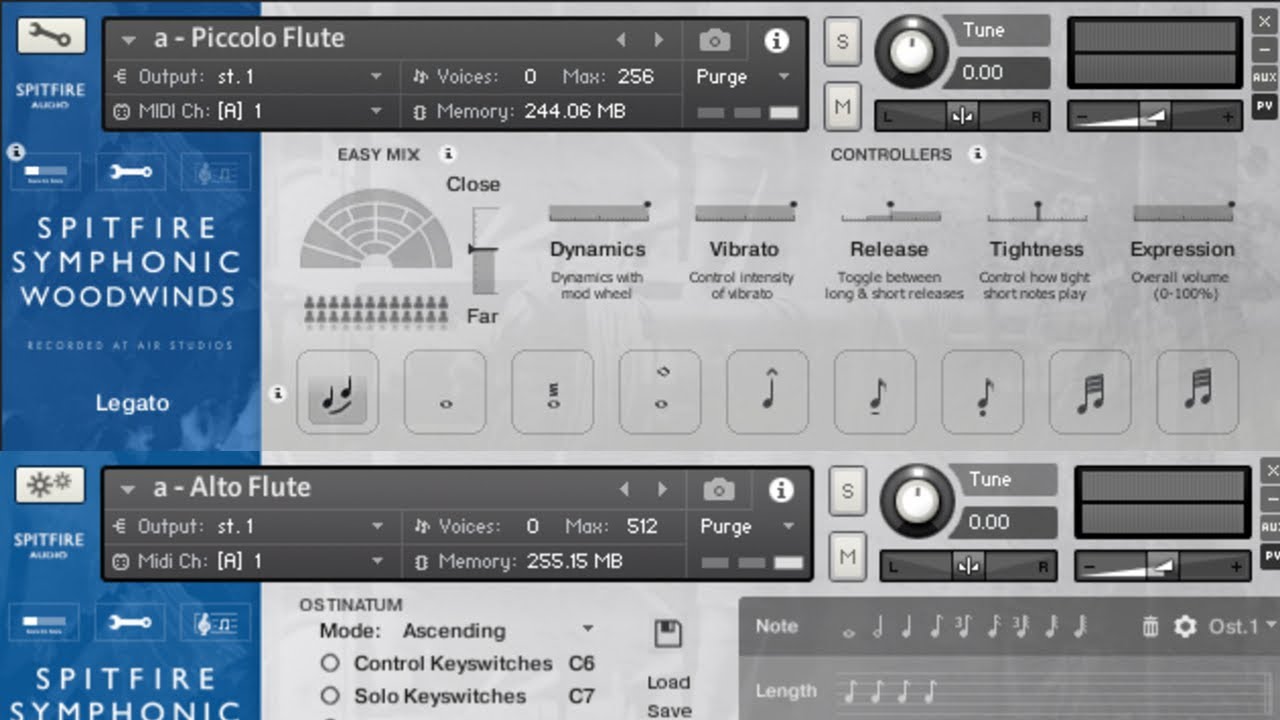The image size is (1280, 720).
Task: Open Piccolo Flute Purge menu
Action: point(742,77)
